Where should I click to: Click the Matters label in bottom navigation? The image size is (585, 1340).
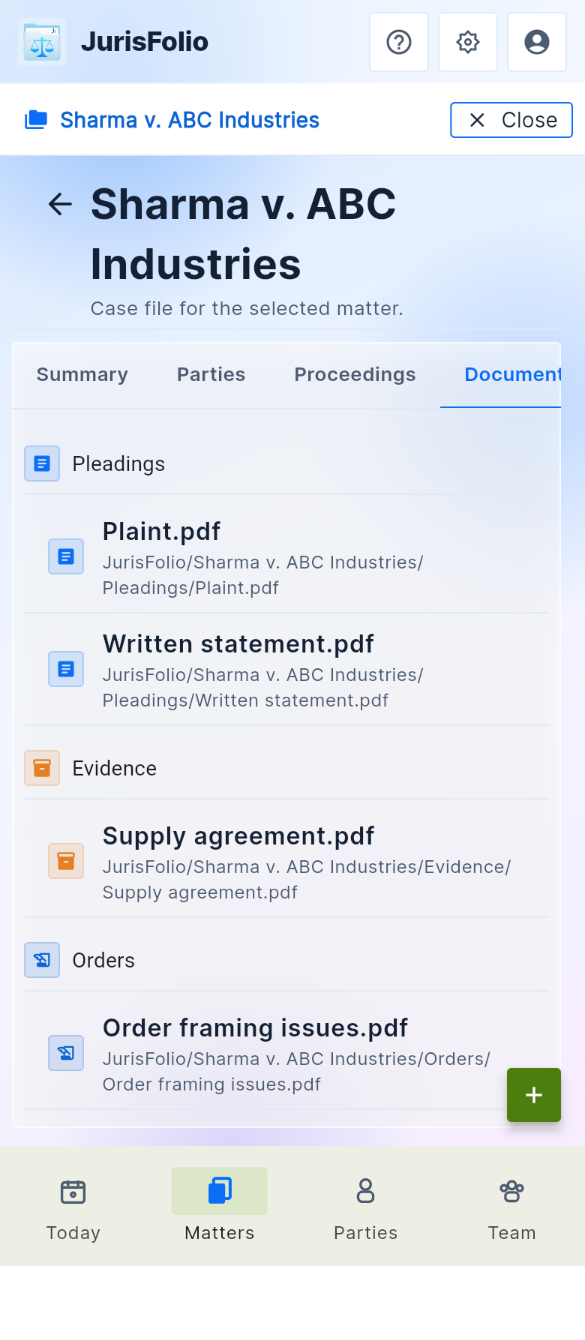(x=219, y=1233)
